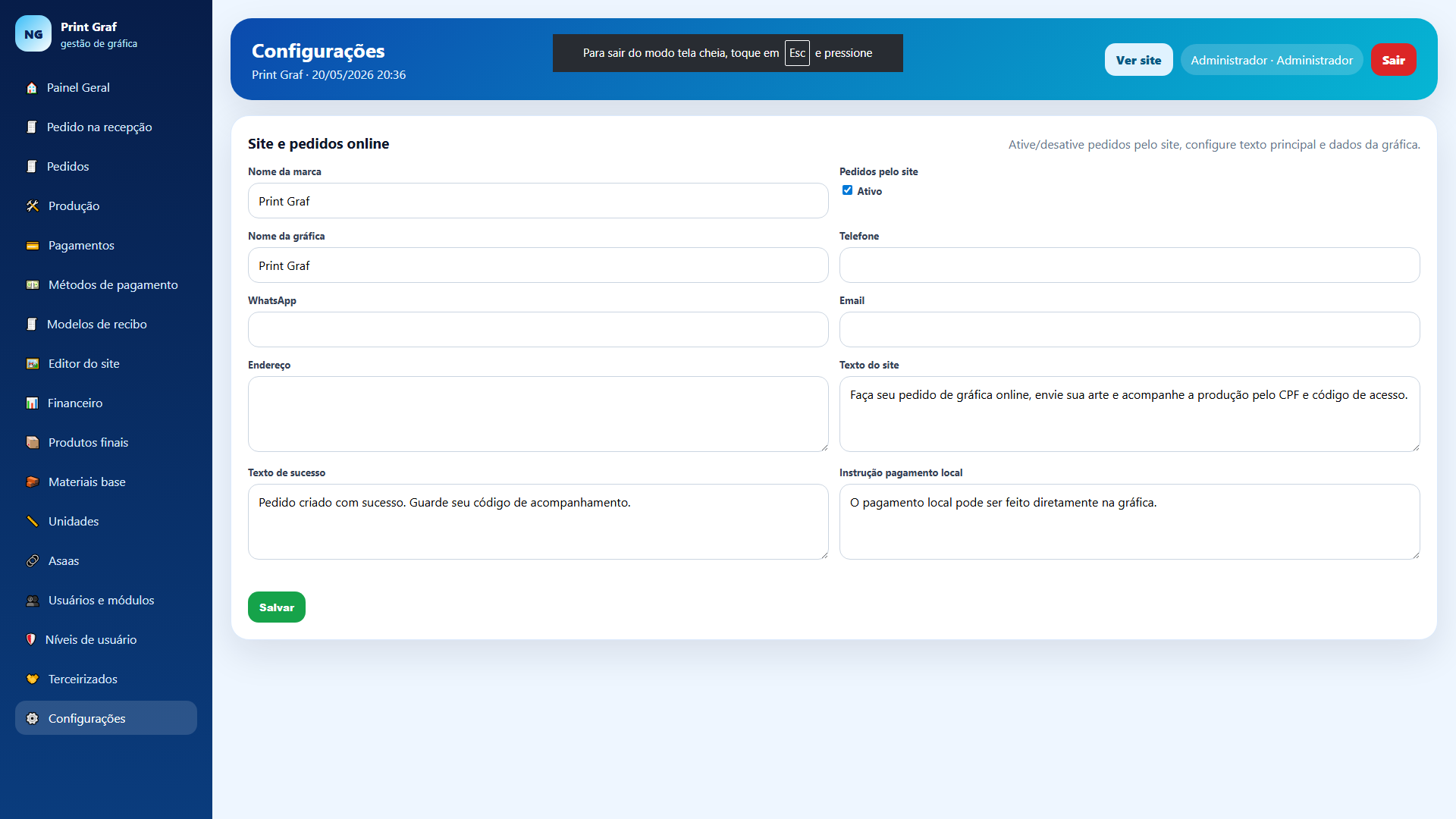Open Pagamentos in sidebar
Viewport: 1456px width, 819px height.
click(106, 246)
